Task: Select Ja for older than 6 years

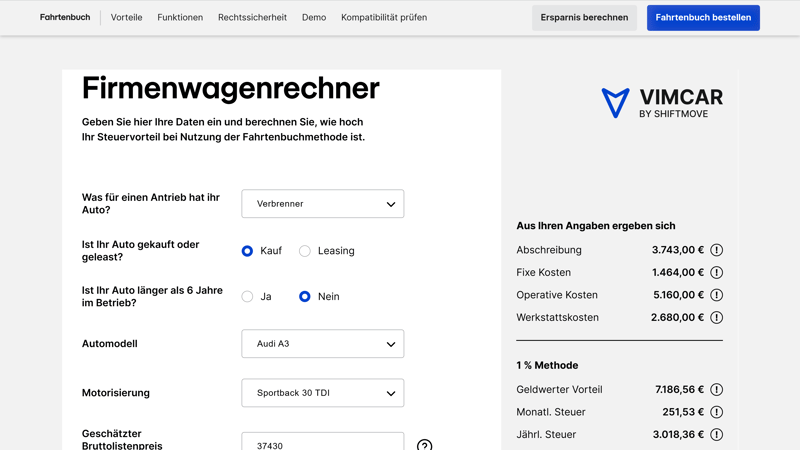Action: (247, 297)
